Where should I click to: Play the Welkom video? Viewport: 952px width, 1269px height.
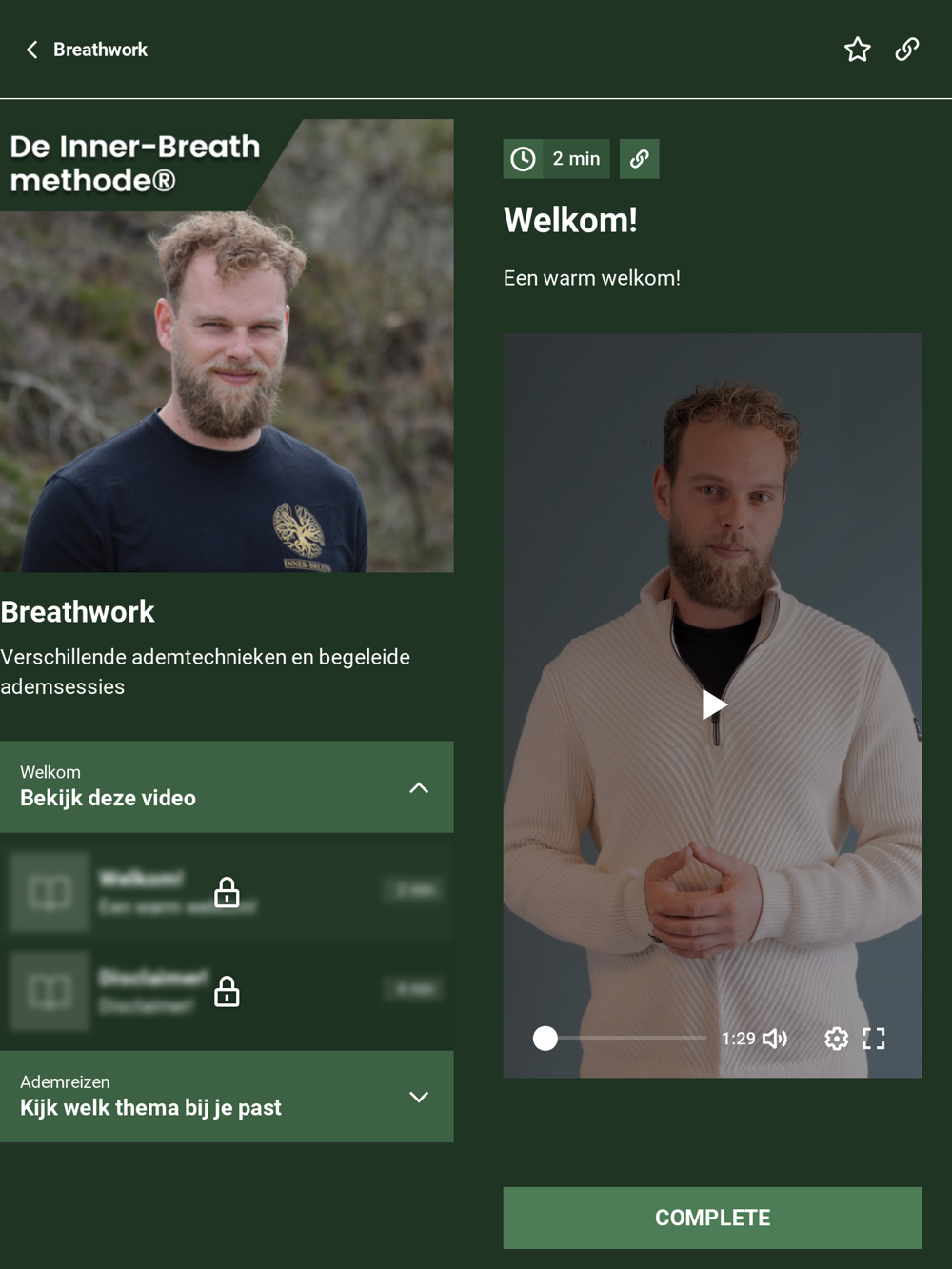point(714,704)
